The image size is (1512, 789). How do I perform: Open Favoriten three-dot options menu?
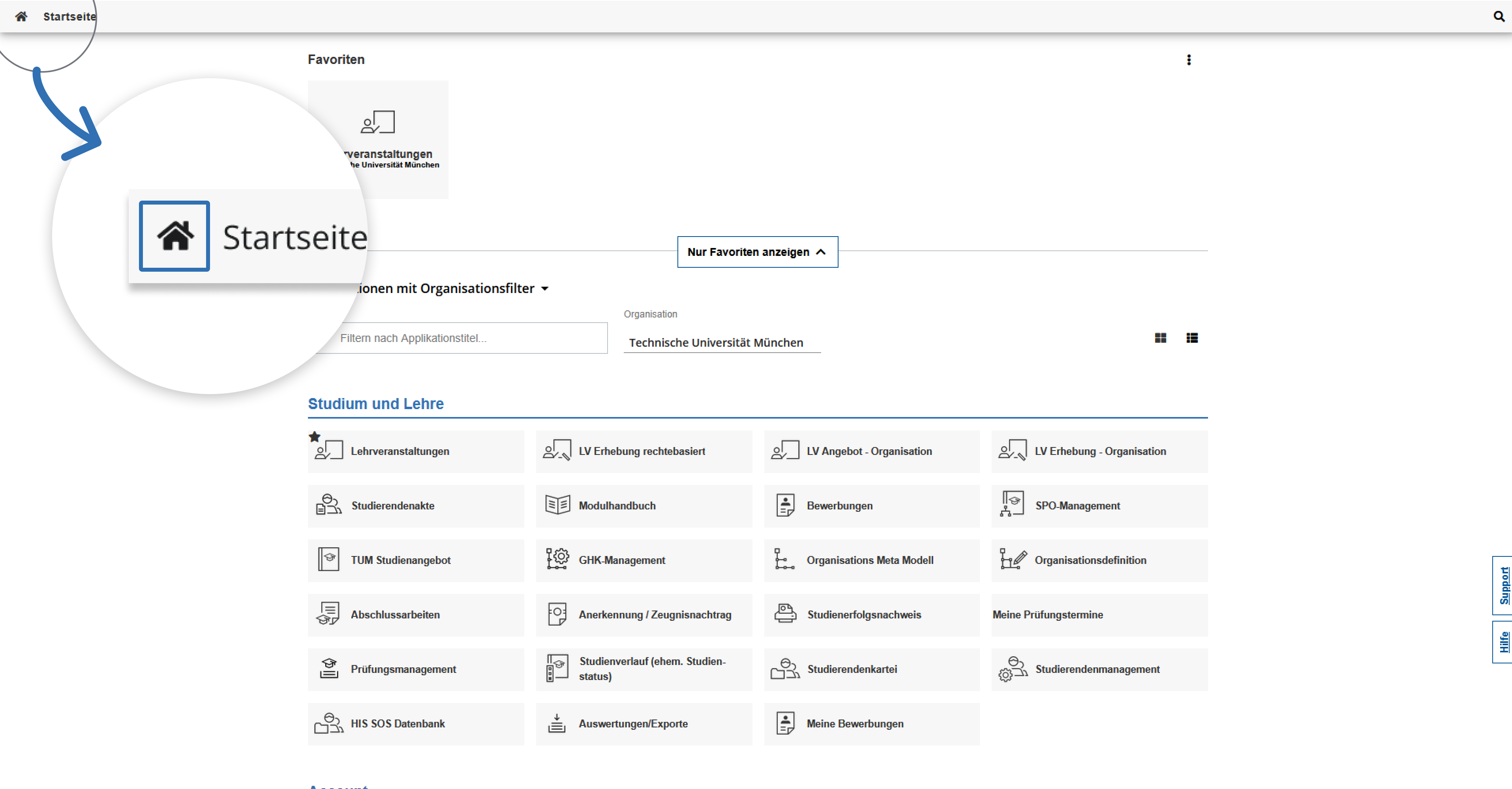tap(1189, 60)
